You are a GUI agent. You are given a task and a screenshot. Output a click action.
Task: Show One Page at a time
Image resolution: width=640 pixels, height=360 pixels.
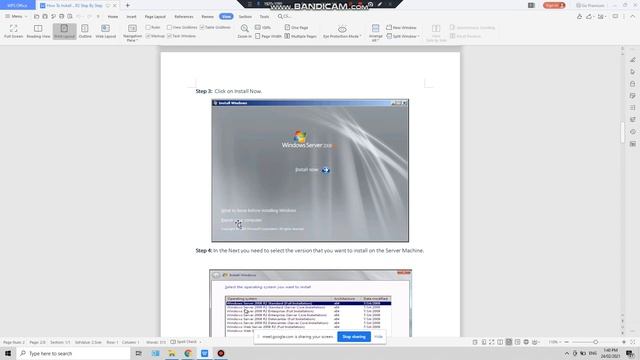pyautogui.click(x=296, y=27)
